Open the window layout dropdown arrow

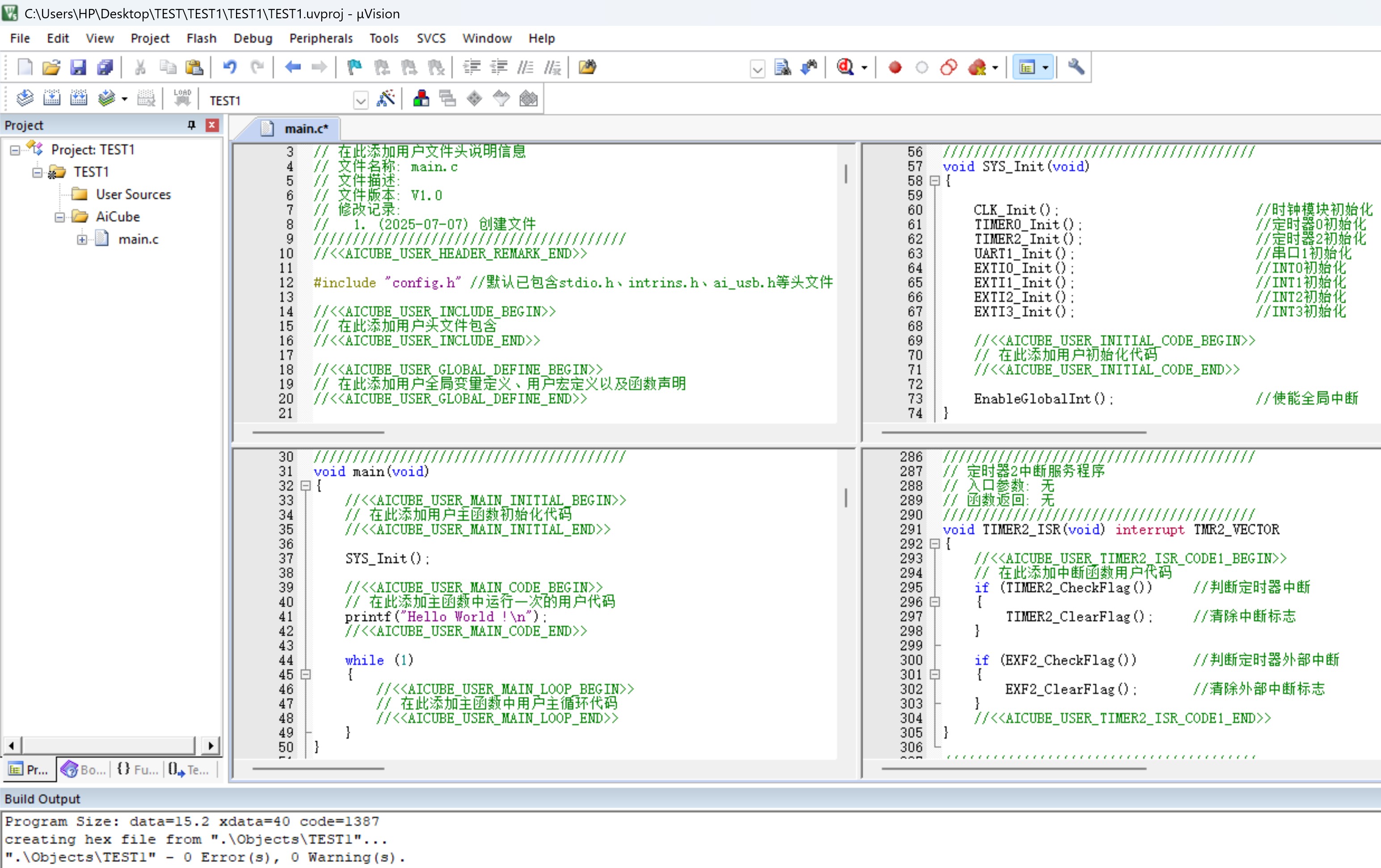1045,67
